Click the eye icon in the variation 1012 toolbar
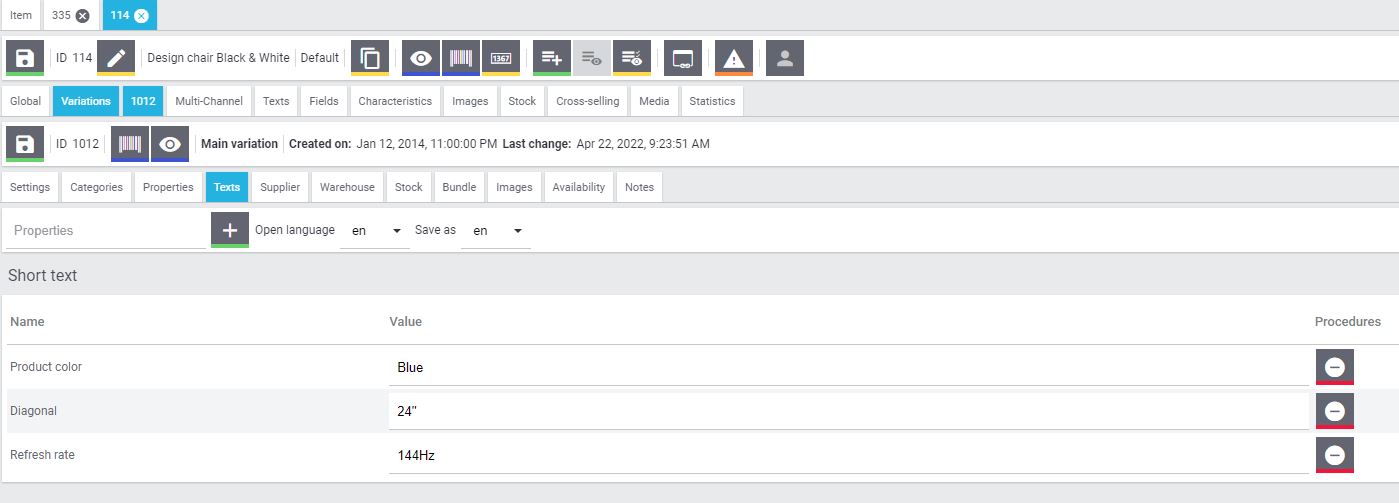Image resolution: width=1399 pixels, height=503 pixels. click(170, 144)
